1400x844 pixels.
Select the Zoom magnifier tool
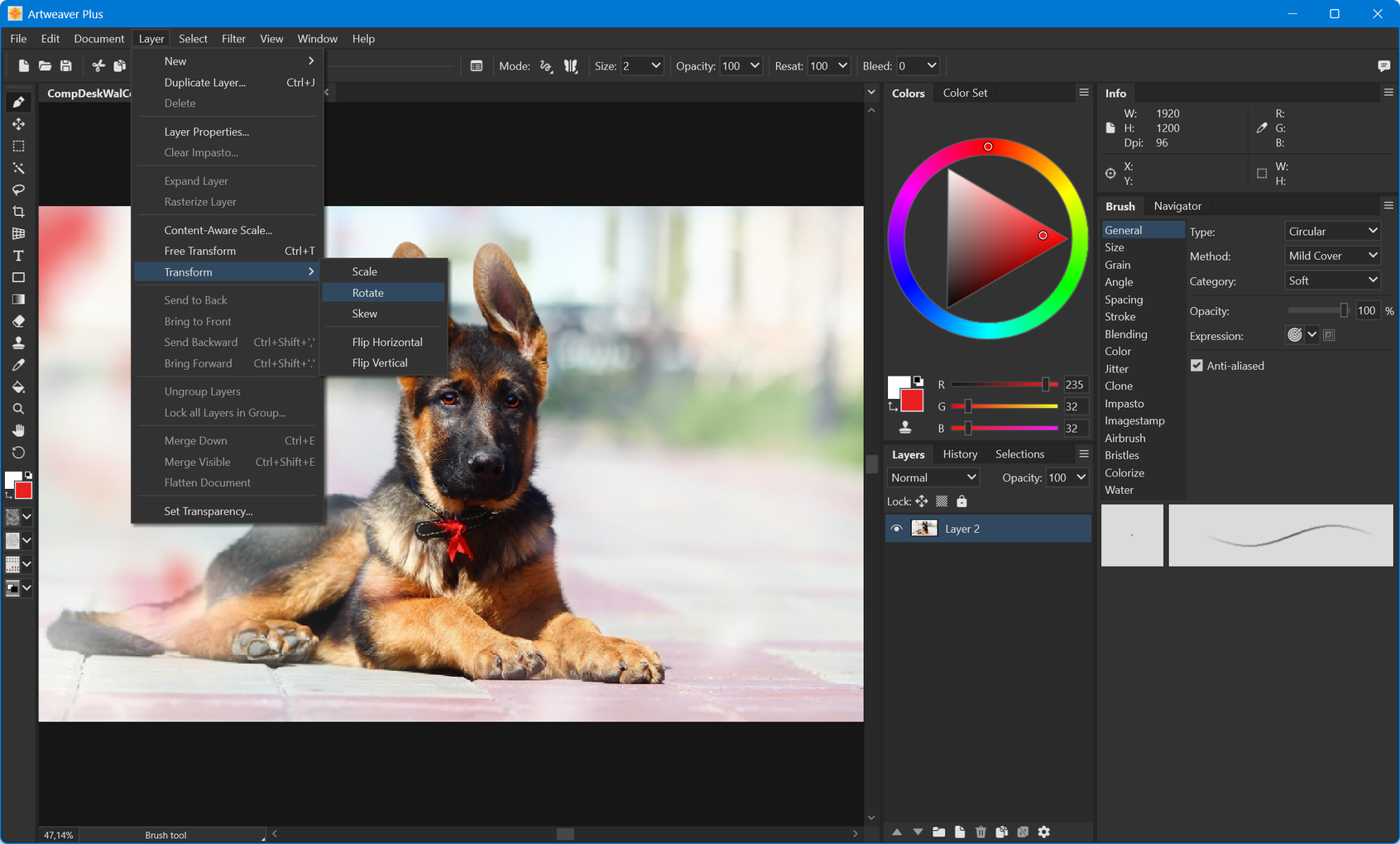point(18,409)
